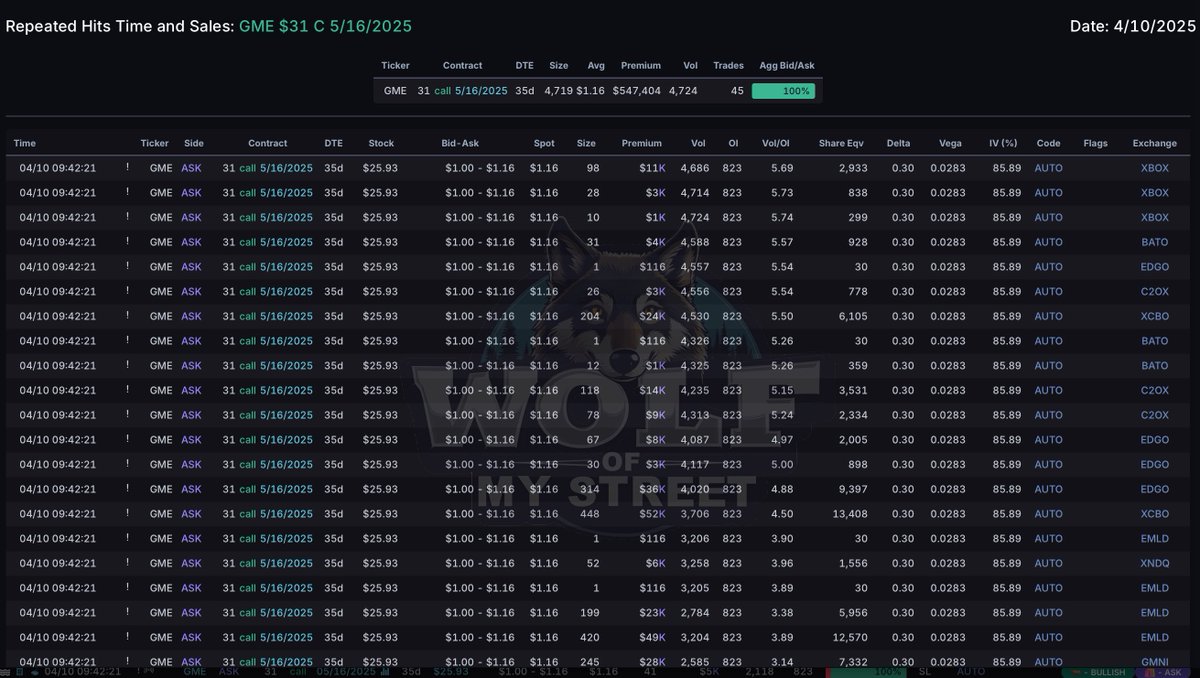The width and height of the screenshot is (1200, 678).
Task: Sort by the Bid-Ask column header
Action: 460,143
